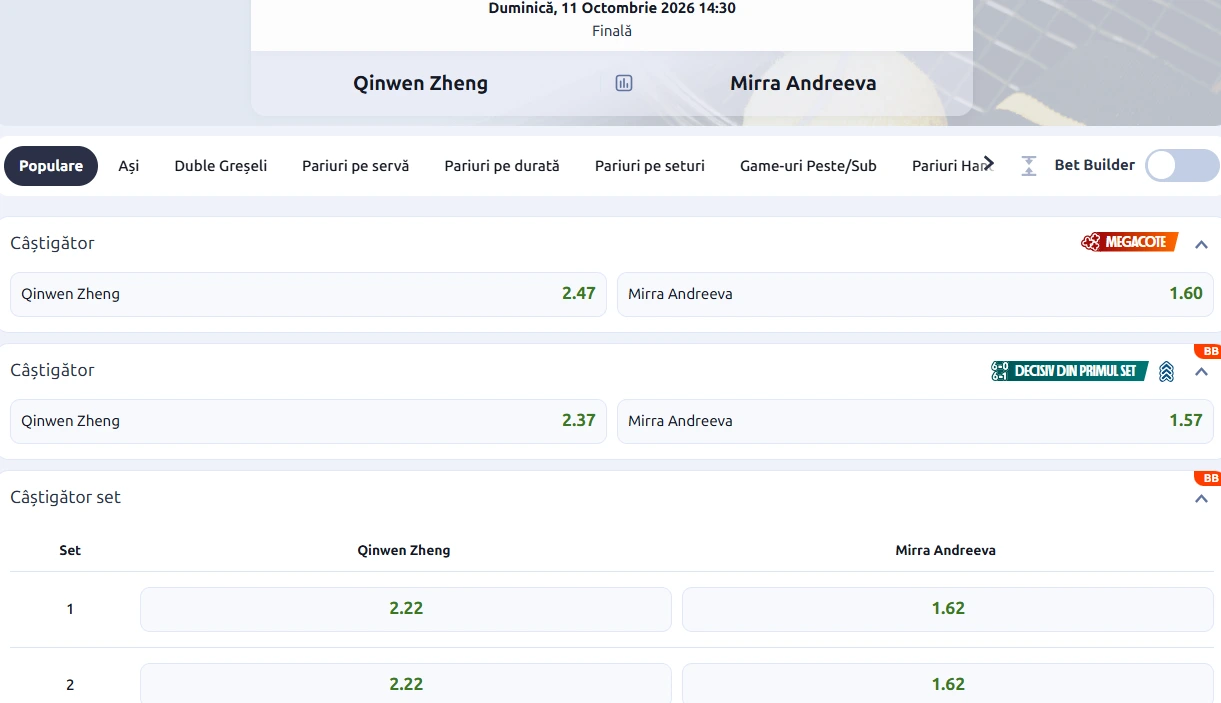Click Qinwen Zheng column header in set table

pyautogui.click(x=404, y=550)
